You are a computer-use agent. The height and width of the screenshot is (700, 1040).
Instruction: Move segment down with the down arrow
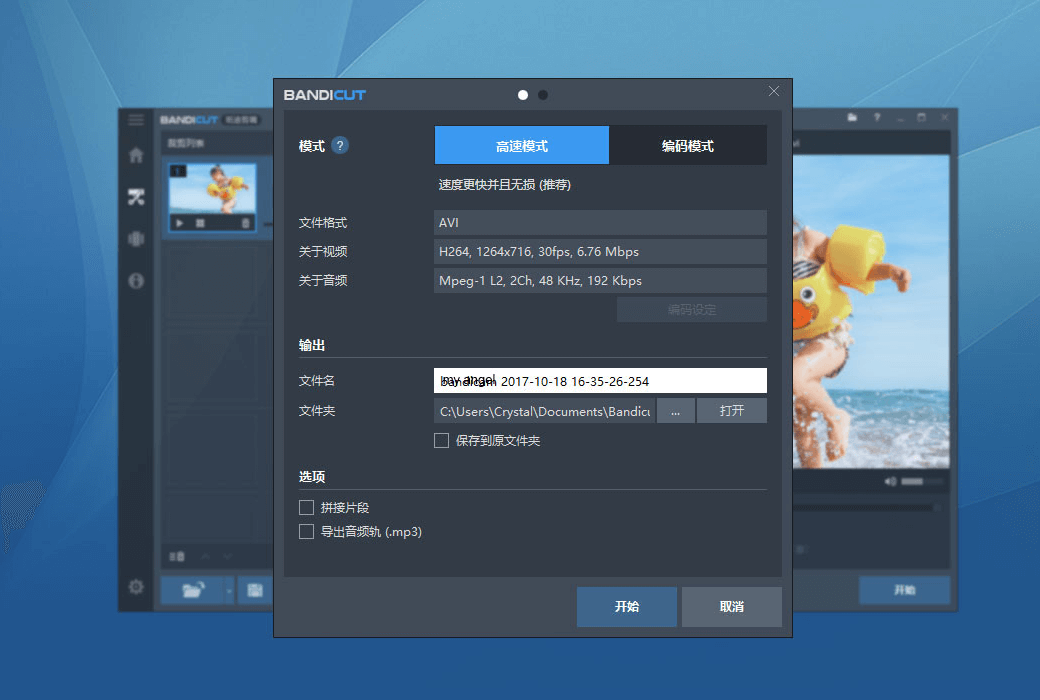pyautogui.click(x=228, y=556)
